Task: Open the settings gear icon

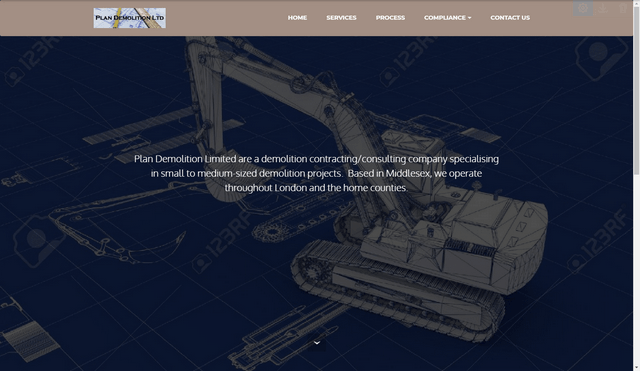Action: pos(582,8)
